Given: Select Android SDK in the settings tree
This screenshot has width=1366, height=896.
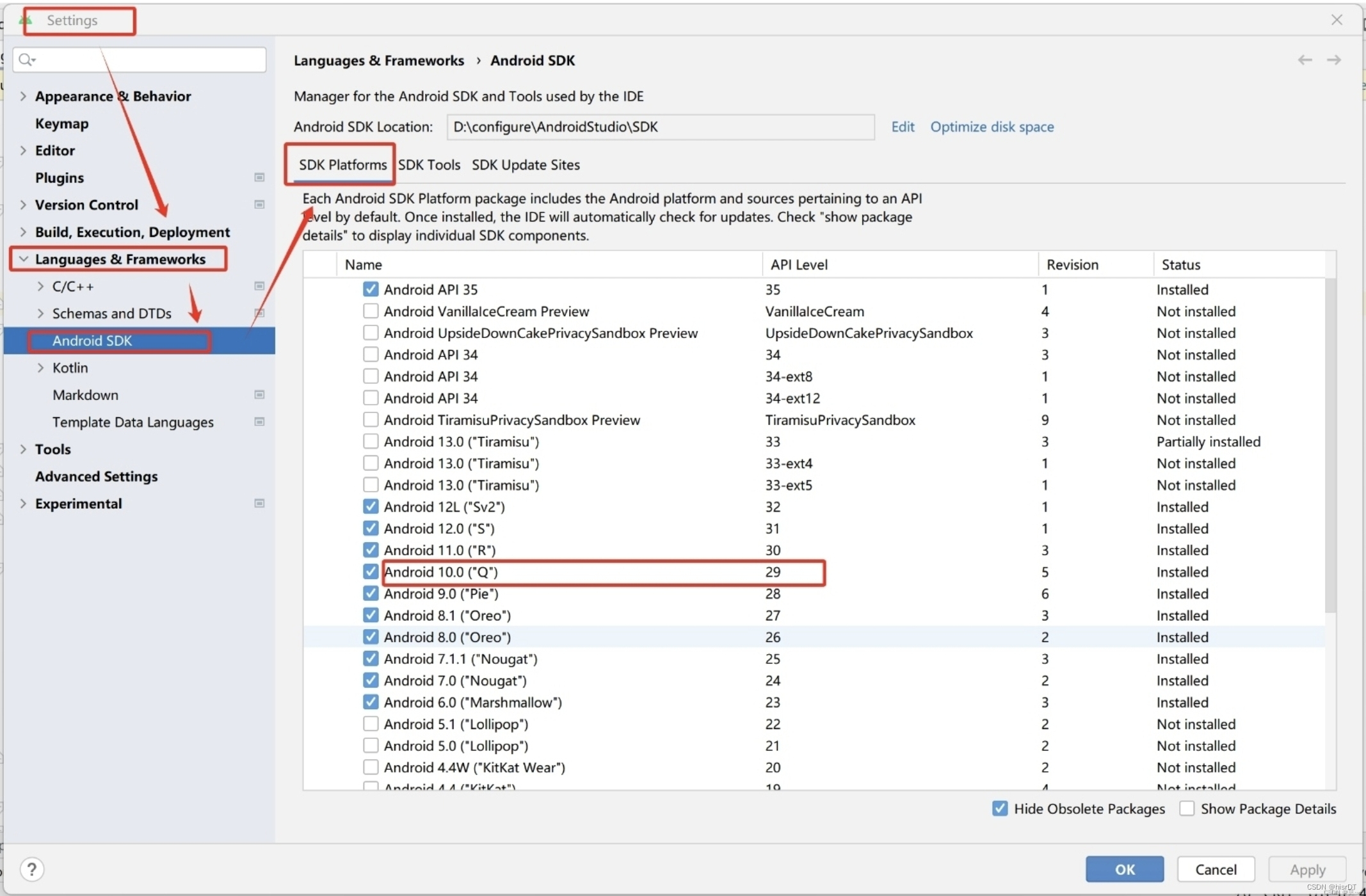Looking at the screenshot, I should (x=92, y=340).
